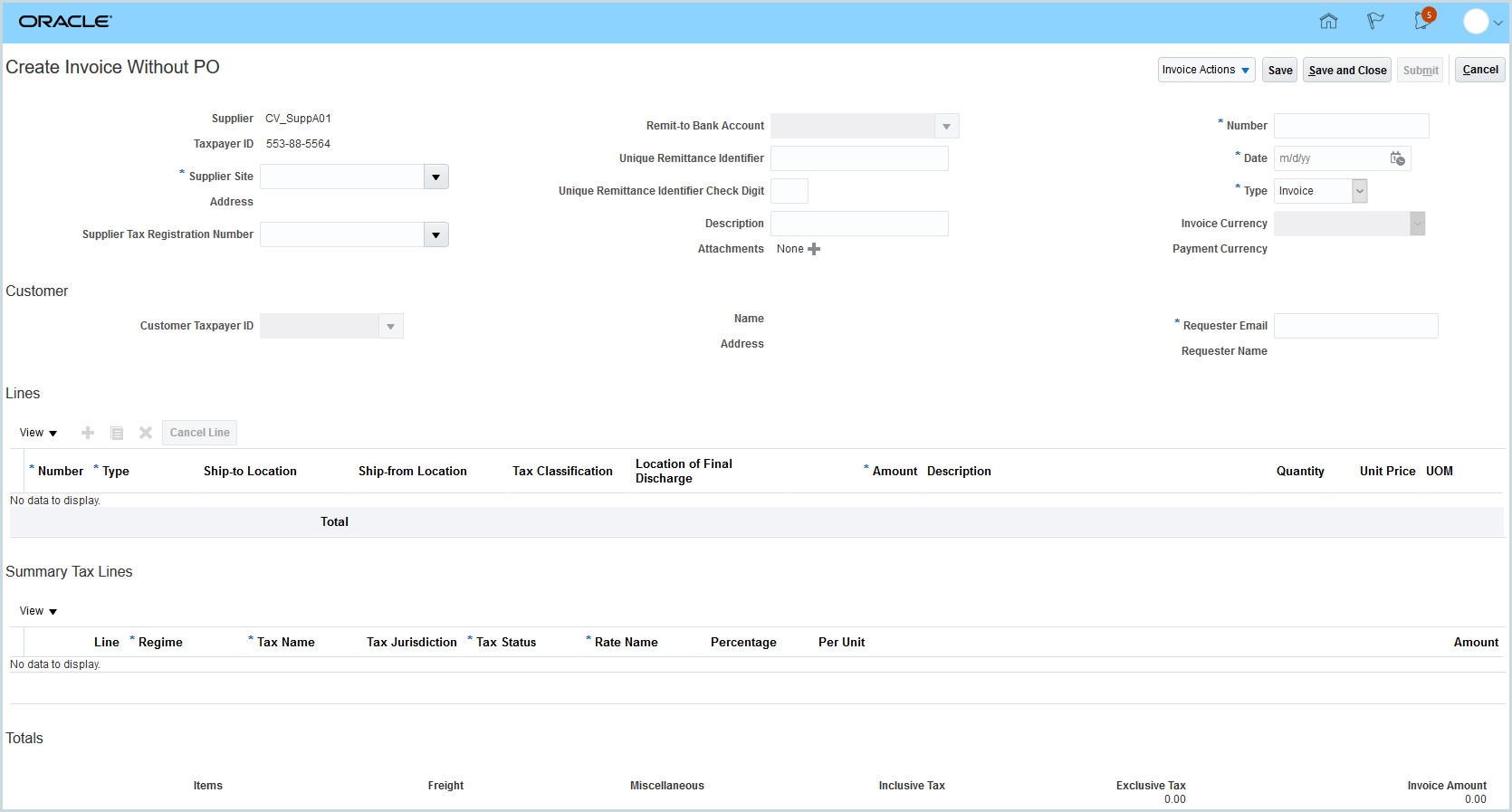Open the invoice Date calendar picker
The height and width of the screenshot is (812, 1512).
pos(1397,158)
